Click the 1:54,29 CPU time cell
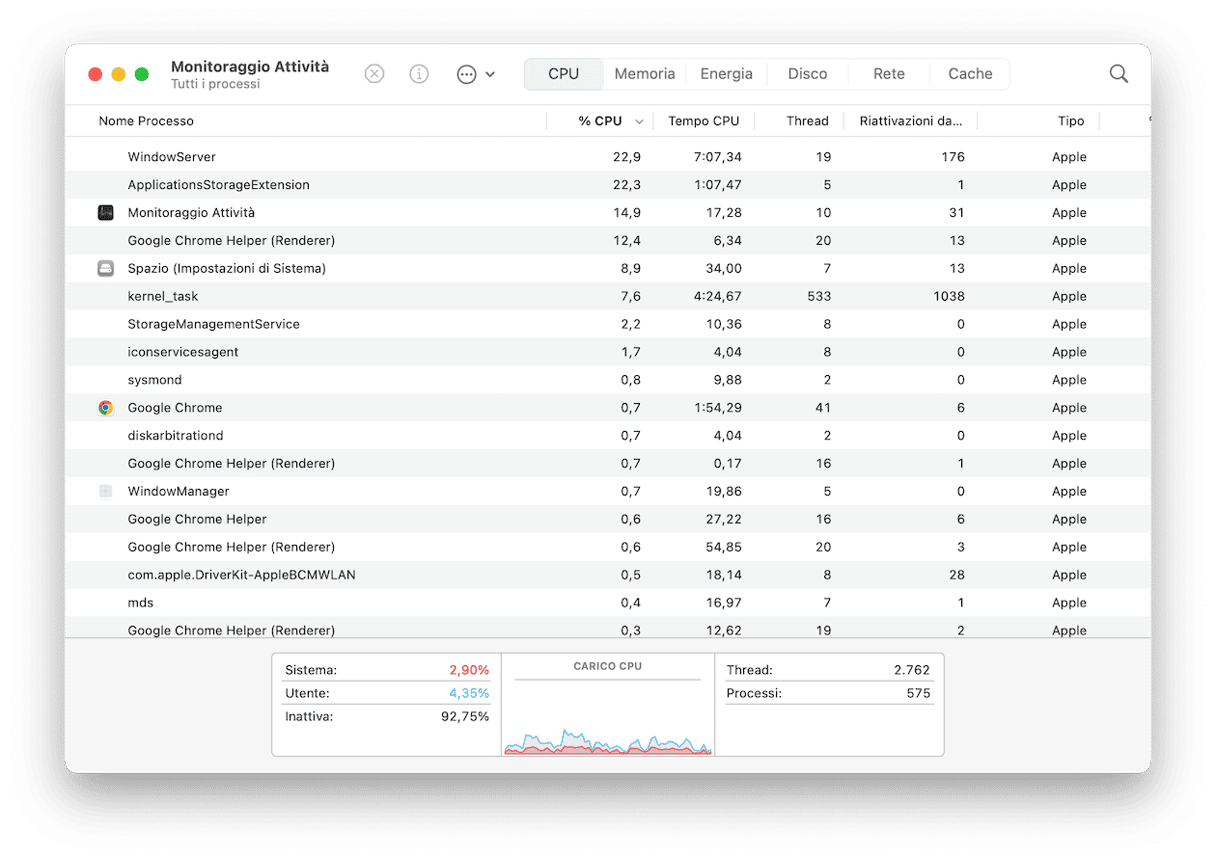The image size is (1216, 859). click(718, 408)
